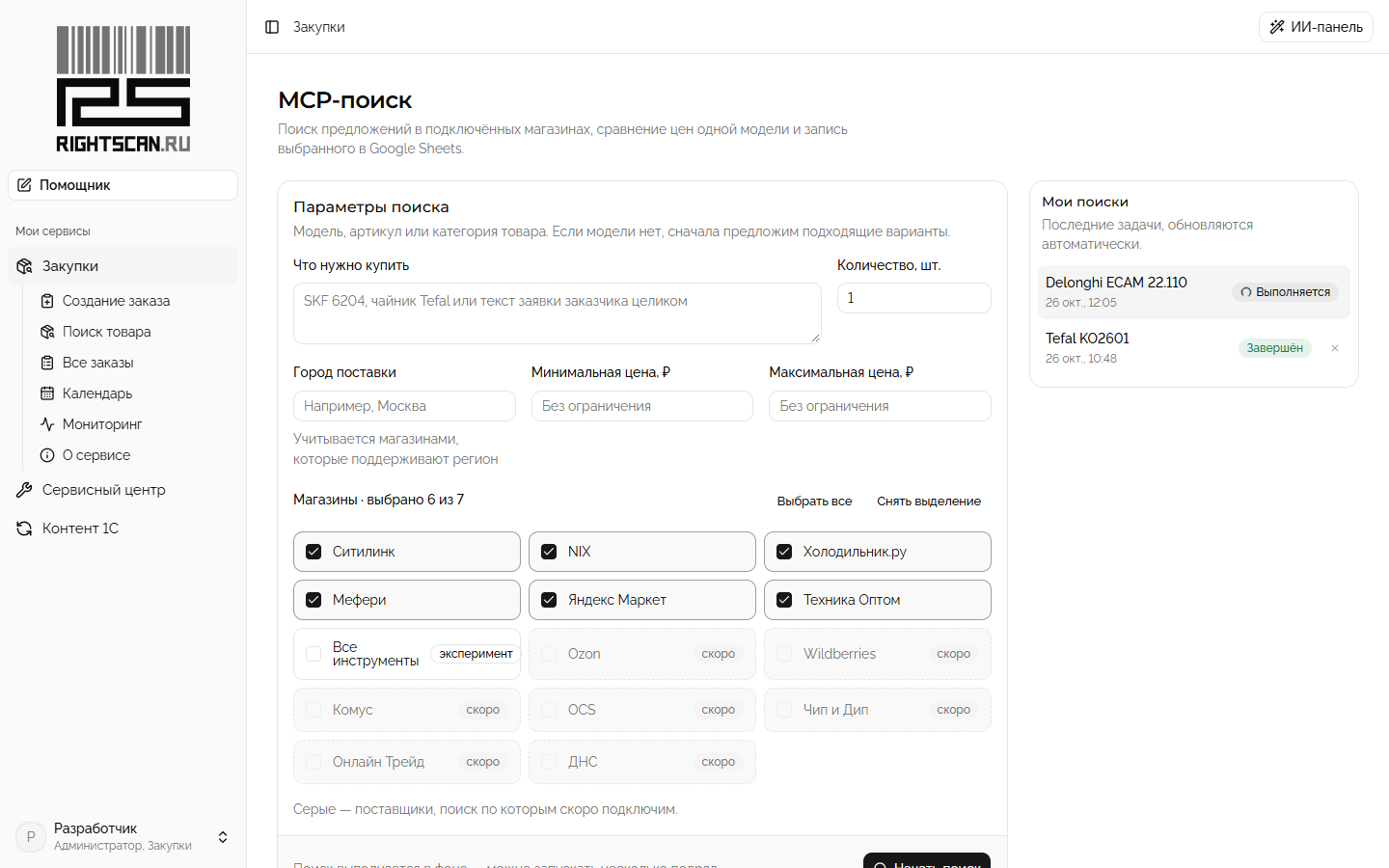Click the Календарь calendar icon
1389x868 pixels.
click(x=47, y=393)
